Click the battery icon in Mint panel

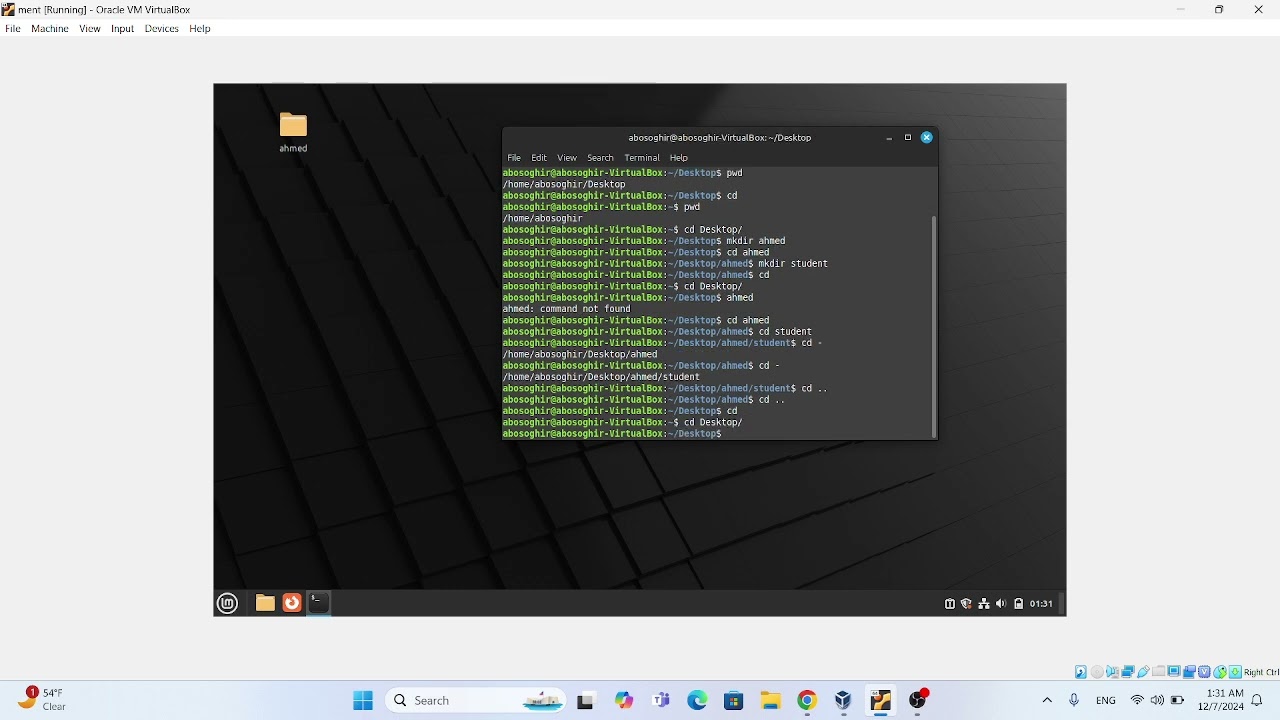coord(1018,604)
